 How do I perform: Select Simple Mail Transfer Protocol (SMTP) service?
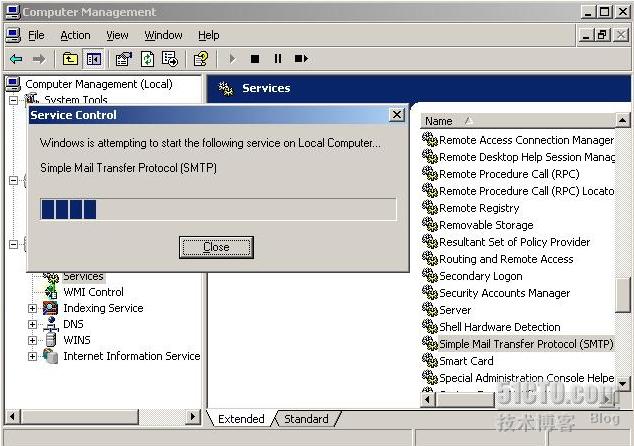[526, 344]
